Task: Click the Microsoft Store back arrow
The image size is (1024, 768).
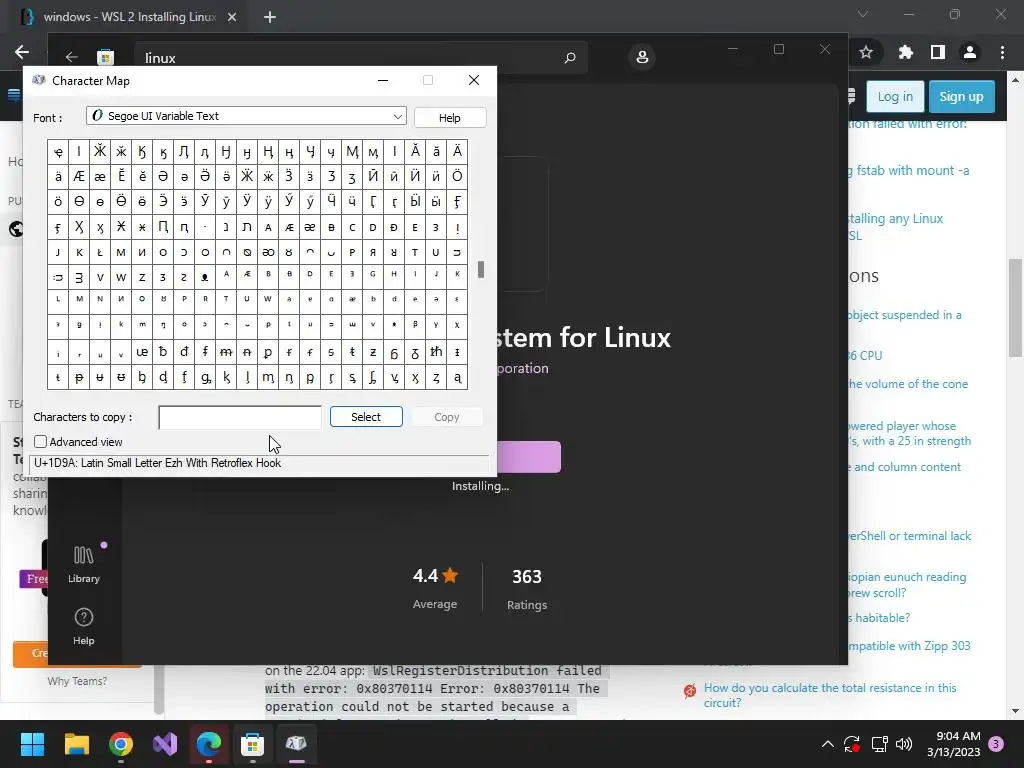Action: tap(72, 57)
